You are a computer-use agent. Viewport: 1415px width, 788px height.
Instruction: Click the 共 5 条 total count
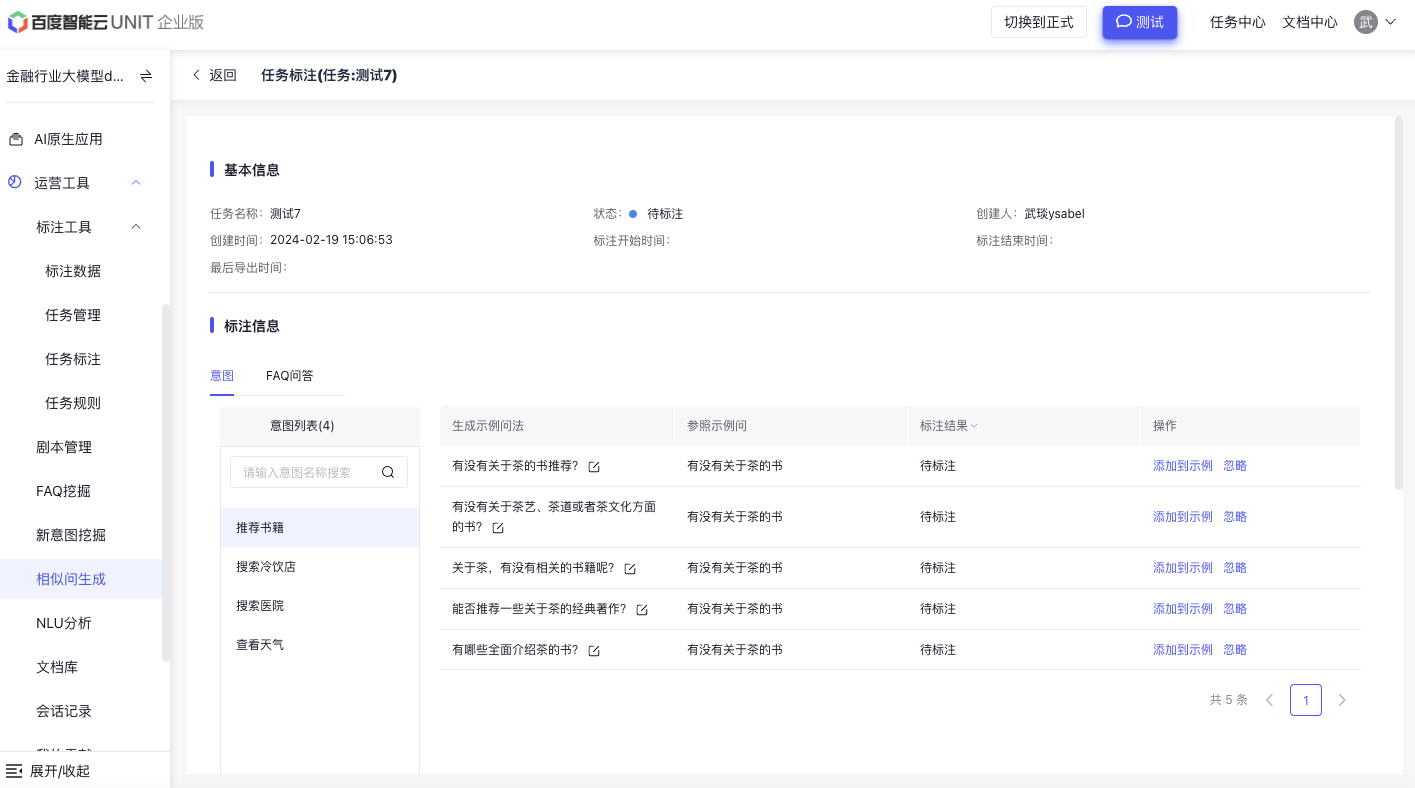tap(1229, 700)
